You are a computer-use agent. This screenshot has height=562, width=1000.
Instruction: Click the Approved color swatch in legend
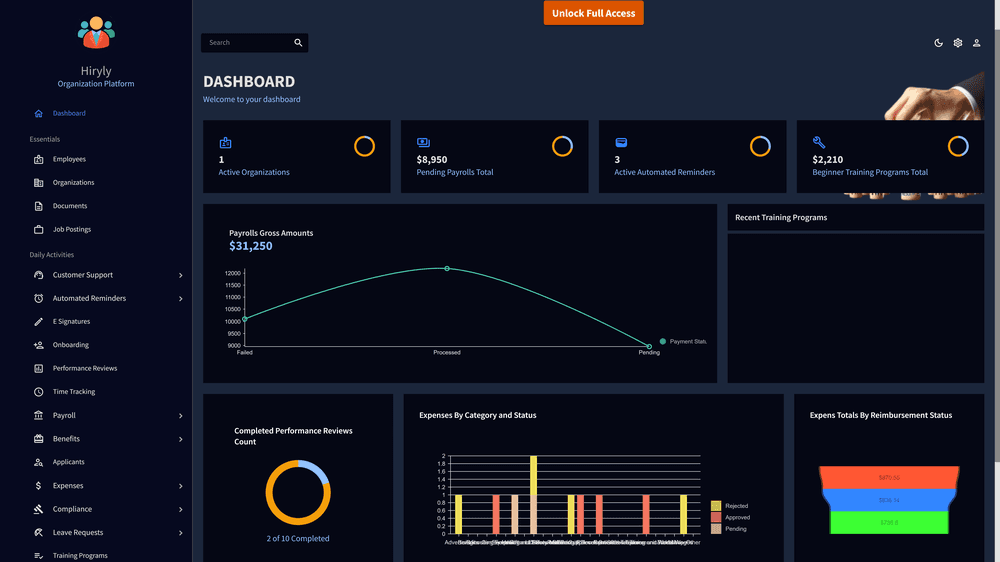[716, 517]
